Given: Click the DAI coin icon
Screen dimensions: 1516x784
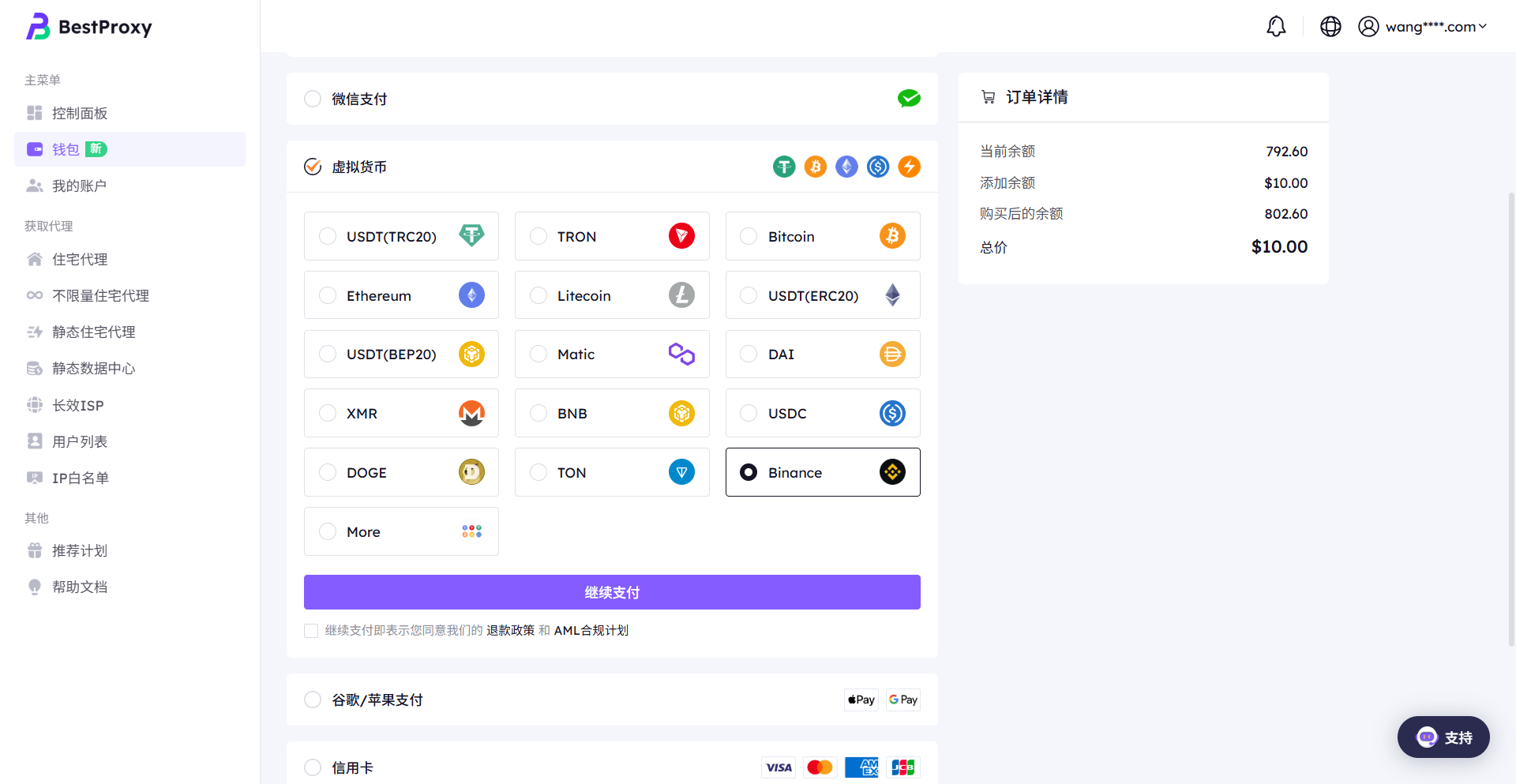Looking at the screenshot, I should [x=892, y=354].
